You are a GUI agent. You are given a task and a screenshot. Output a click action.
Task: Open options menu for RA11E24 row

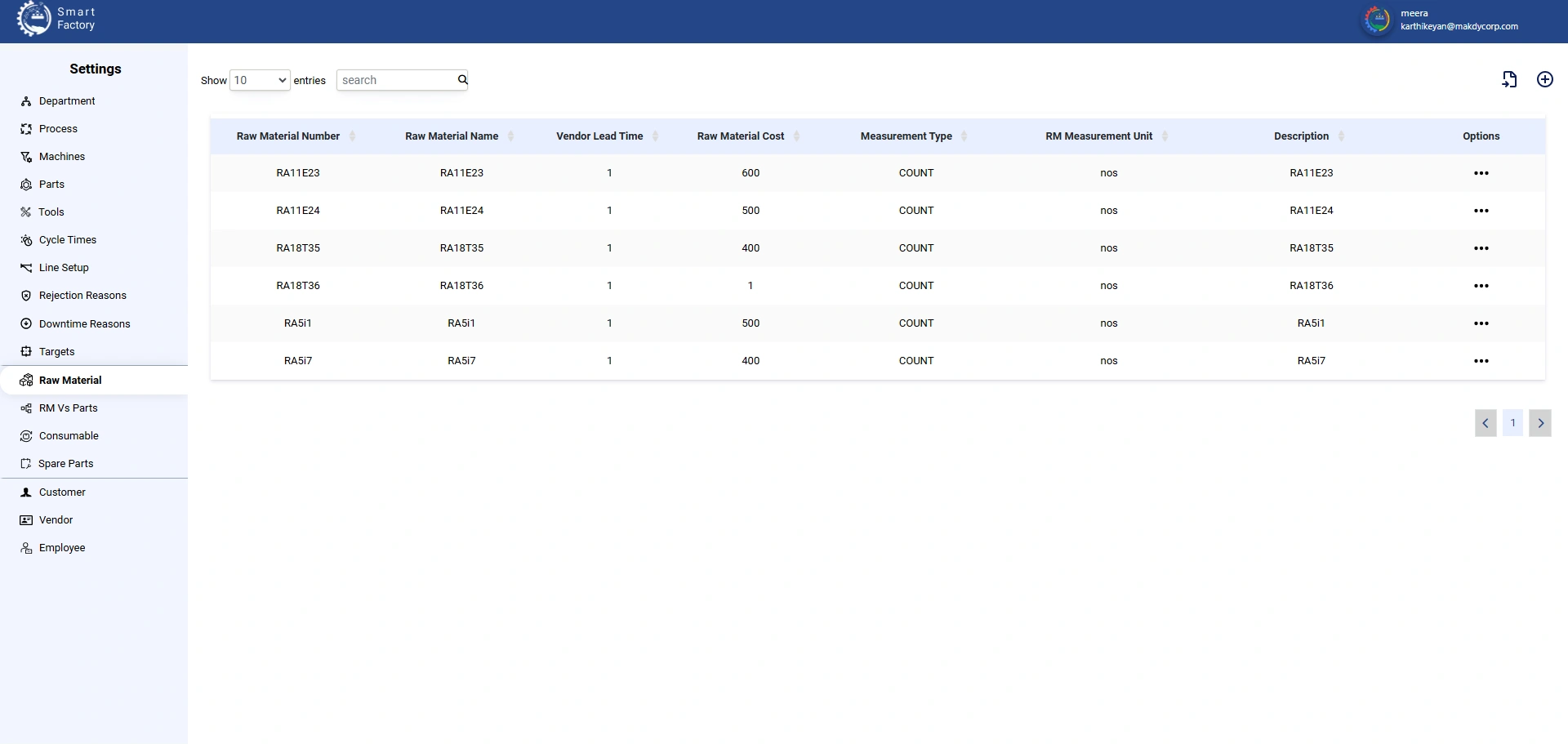pos(1481,211)
